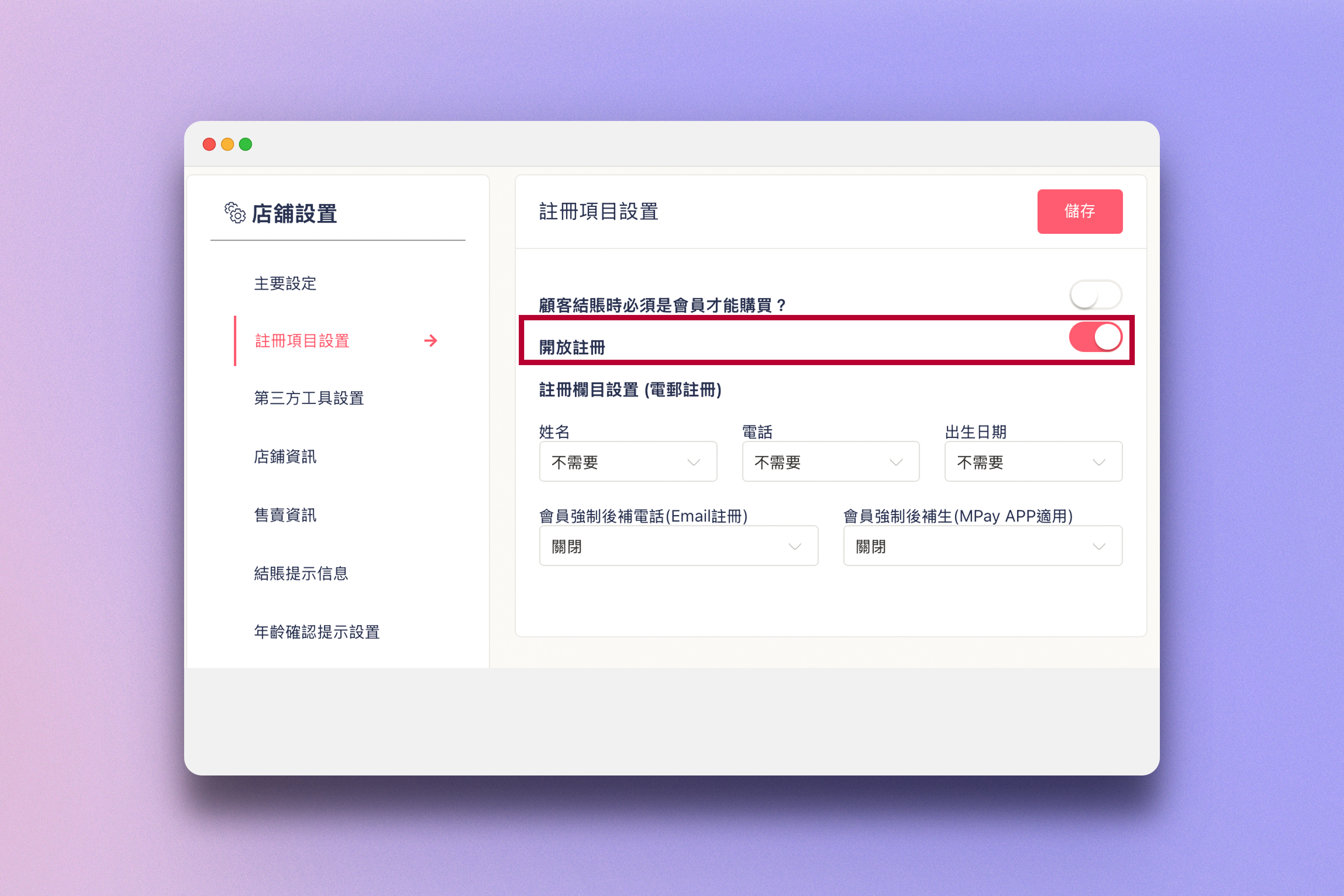Image resolution: width=1344 pixels, height=896 pixels.
Task: Expand the 電話 requirement dropdown
Action: point(830,462)
